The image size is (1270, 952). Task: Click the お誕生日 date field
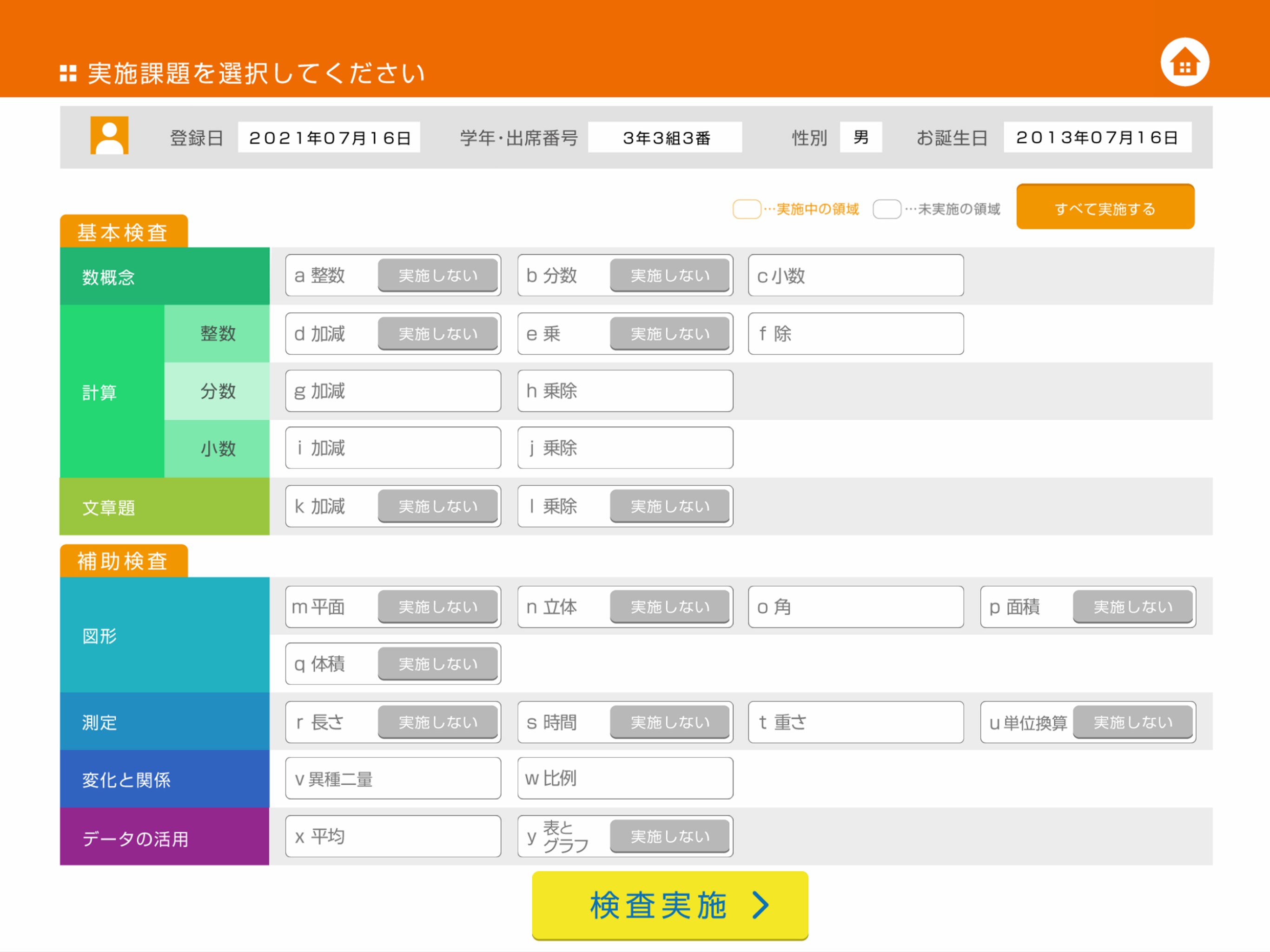pos(1097,138)
